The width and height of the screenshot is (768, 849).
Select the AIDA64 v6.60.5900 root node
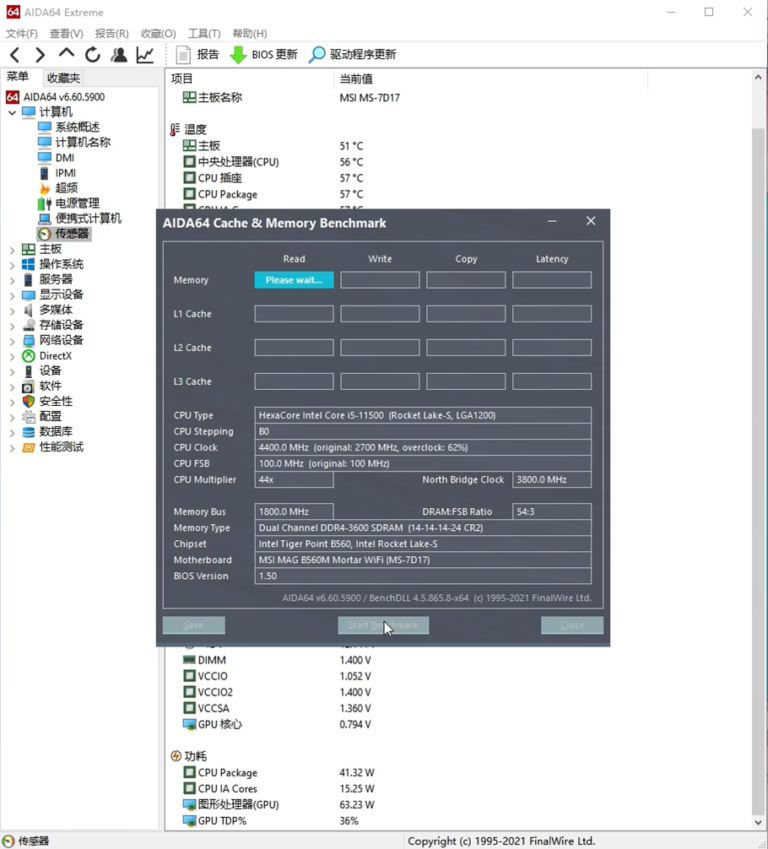tap(56, 97)
